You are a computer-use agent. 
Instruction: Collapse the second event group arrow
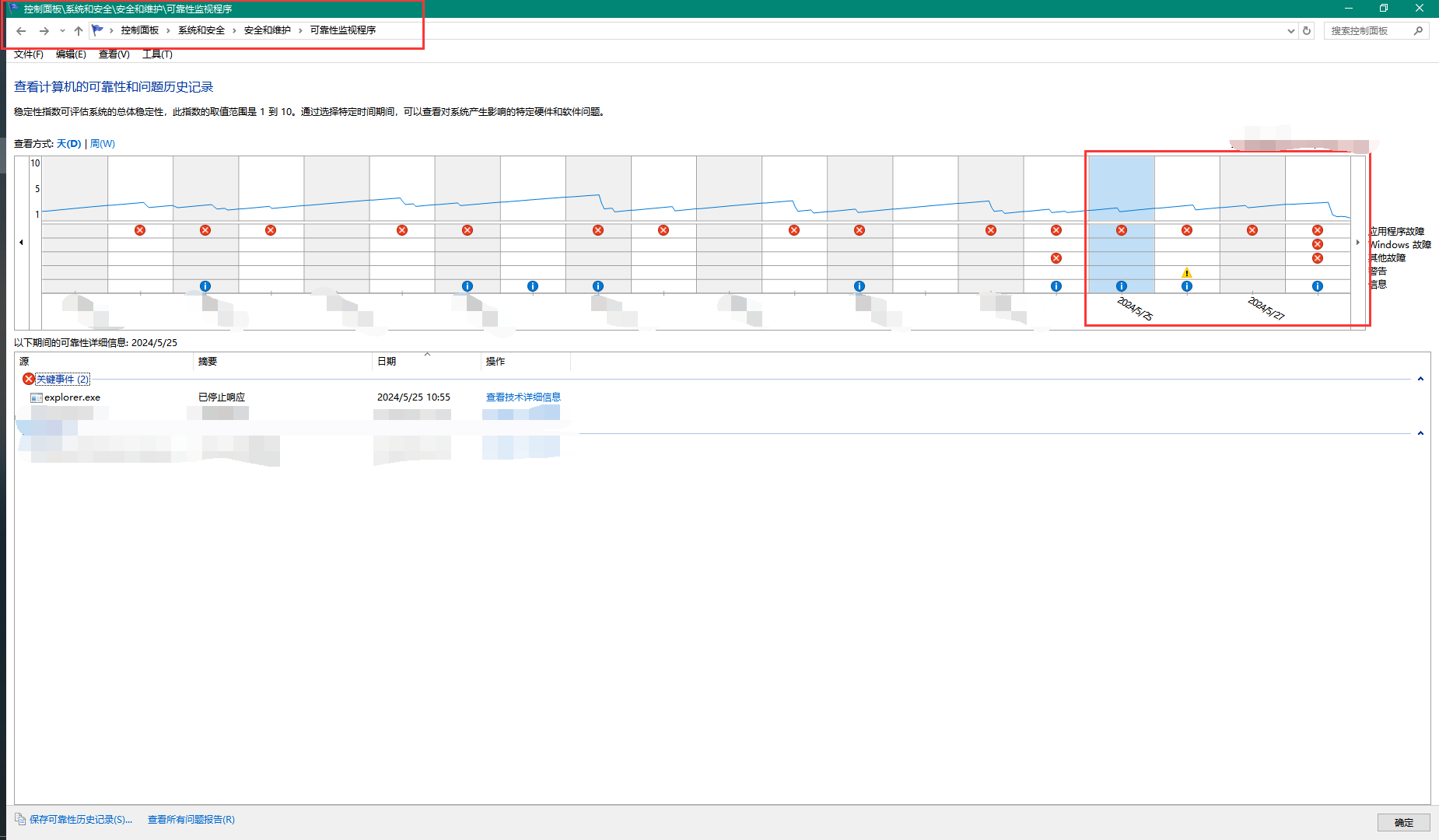(x=1420, y=433)
